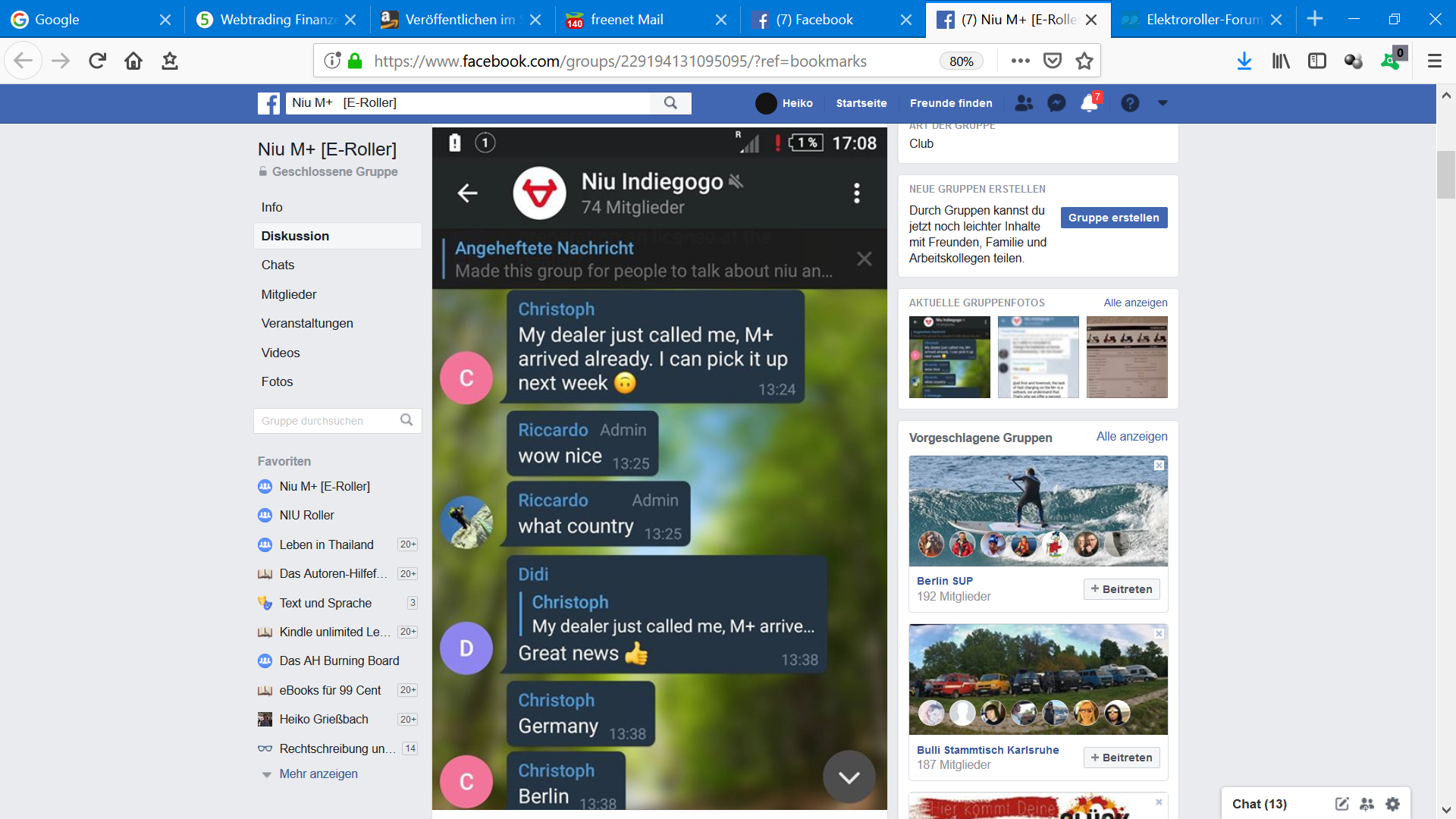Expand Facebook account dropdown arrow
This screenshot has width=1456, height=819.
click(1163, 103)
